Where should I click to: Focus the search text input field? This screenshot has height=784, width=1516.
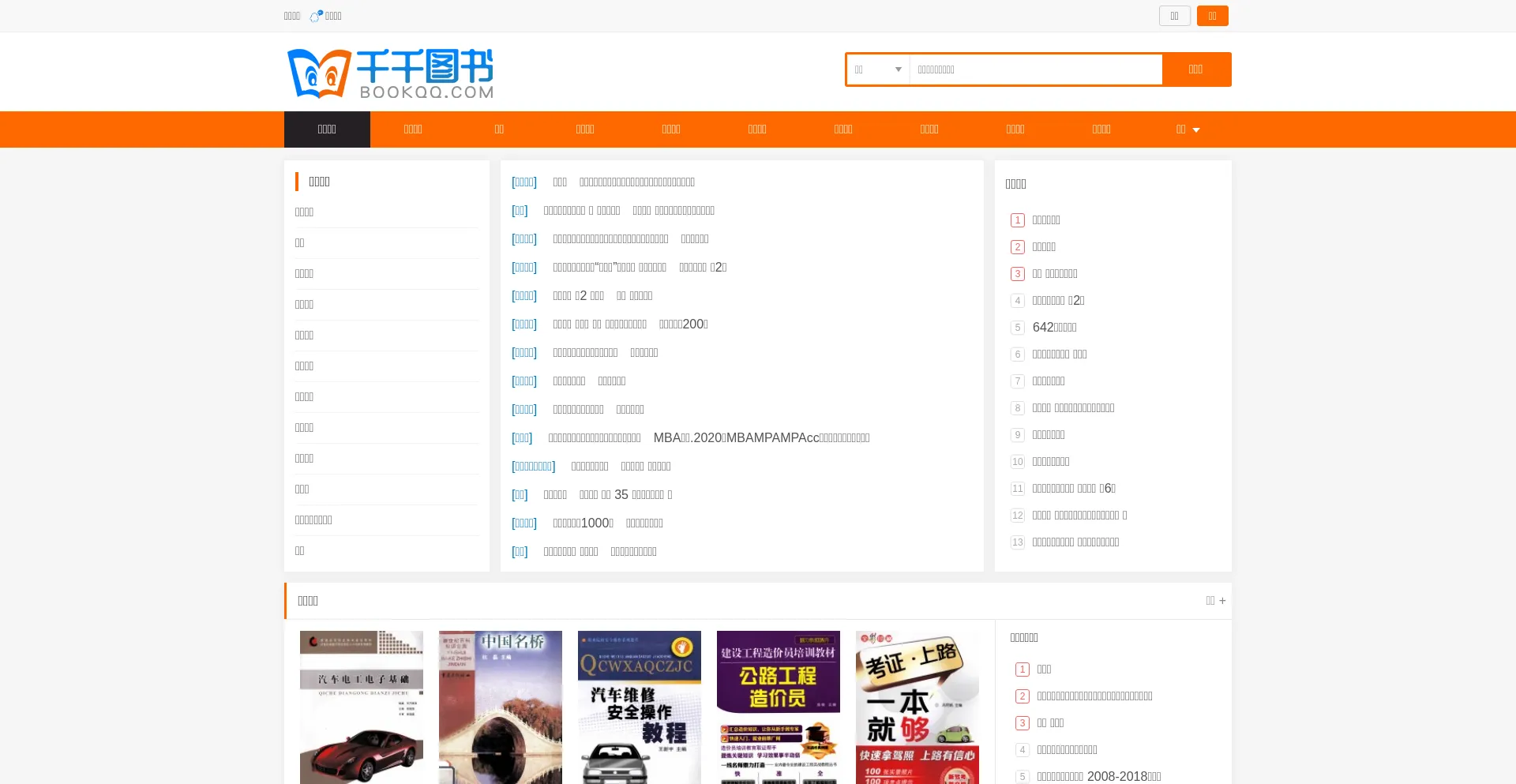click(1035, 69)
